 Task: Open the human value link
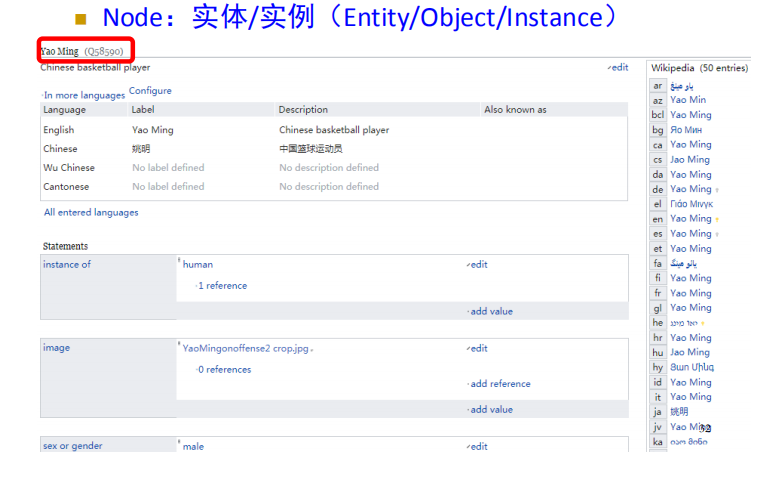(198, 264)
